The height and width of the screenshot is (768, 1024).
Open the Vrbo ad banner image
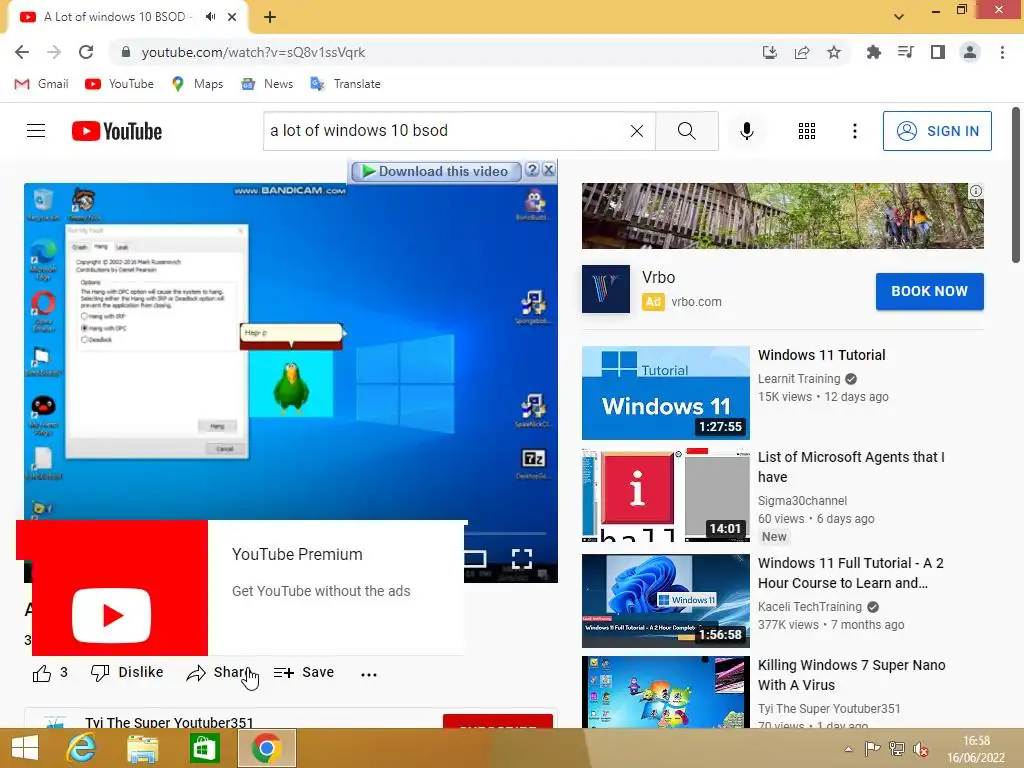[782, 216]
